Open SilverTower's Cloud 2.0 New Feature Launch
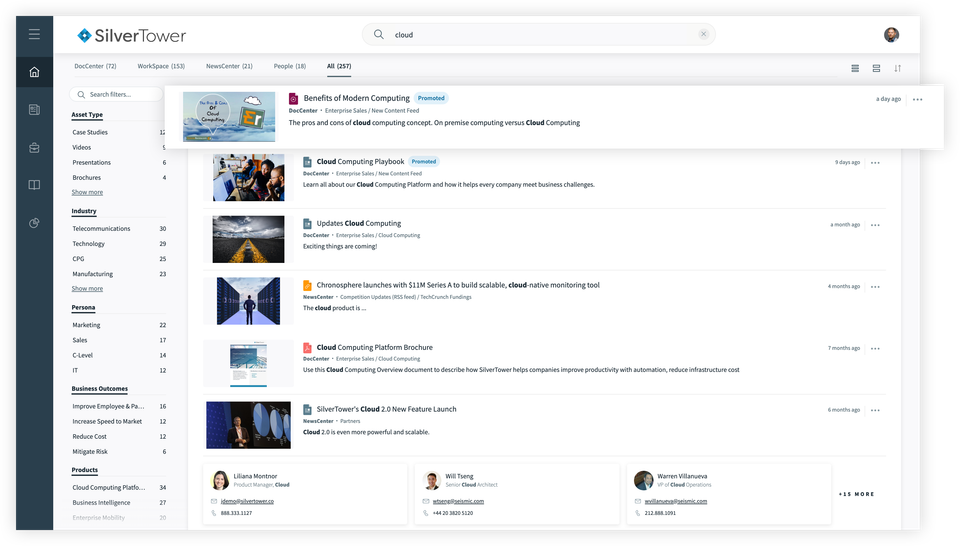The width and height of the screenshot is (960, 546). [x=386, y=409]
